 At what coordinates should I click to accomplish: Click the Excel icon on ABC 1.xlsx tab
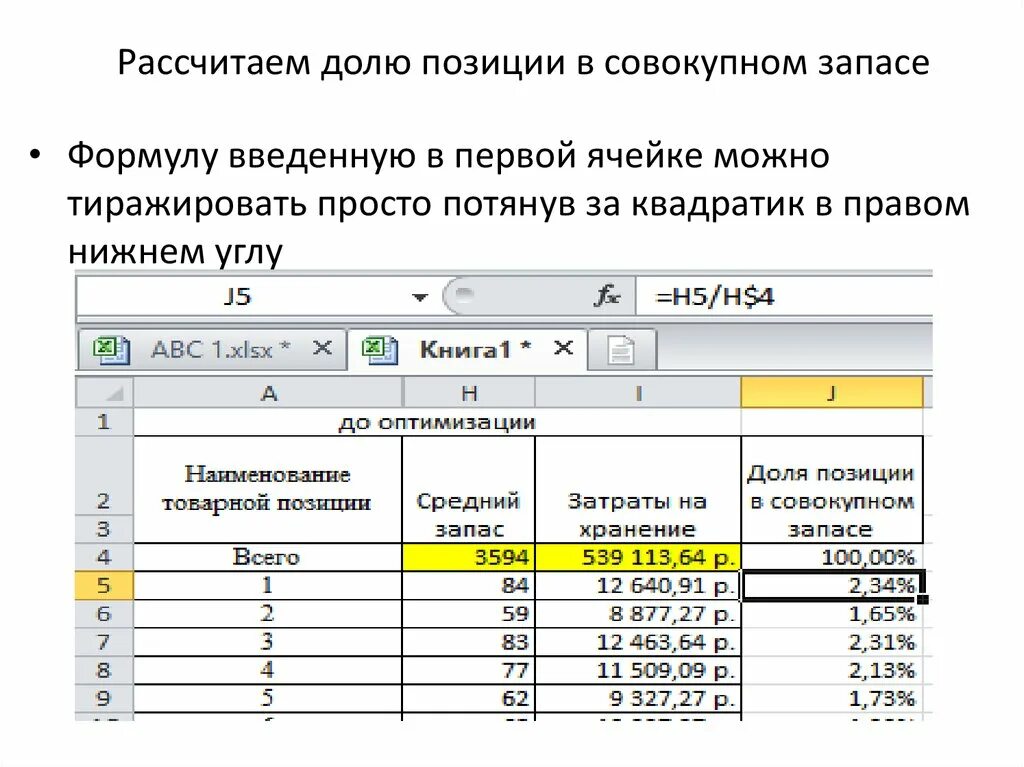(112, 349)
